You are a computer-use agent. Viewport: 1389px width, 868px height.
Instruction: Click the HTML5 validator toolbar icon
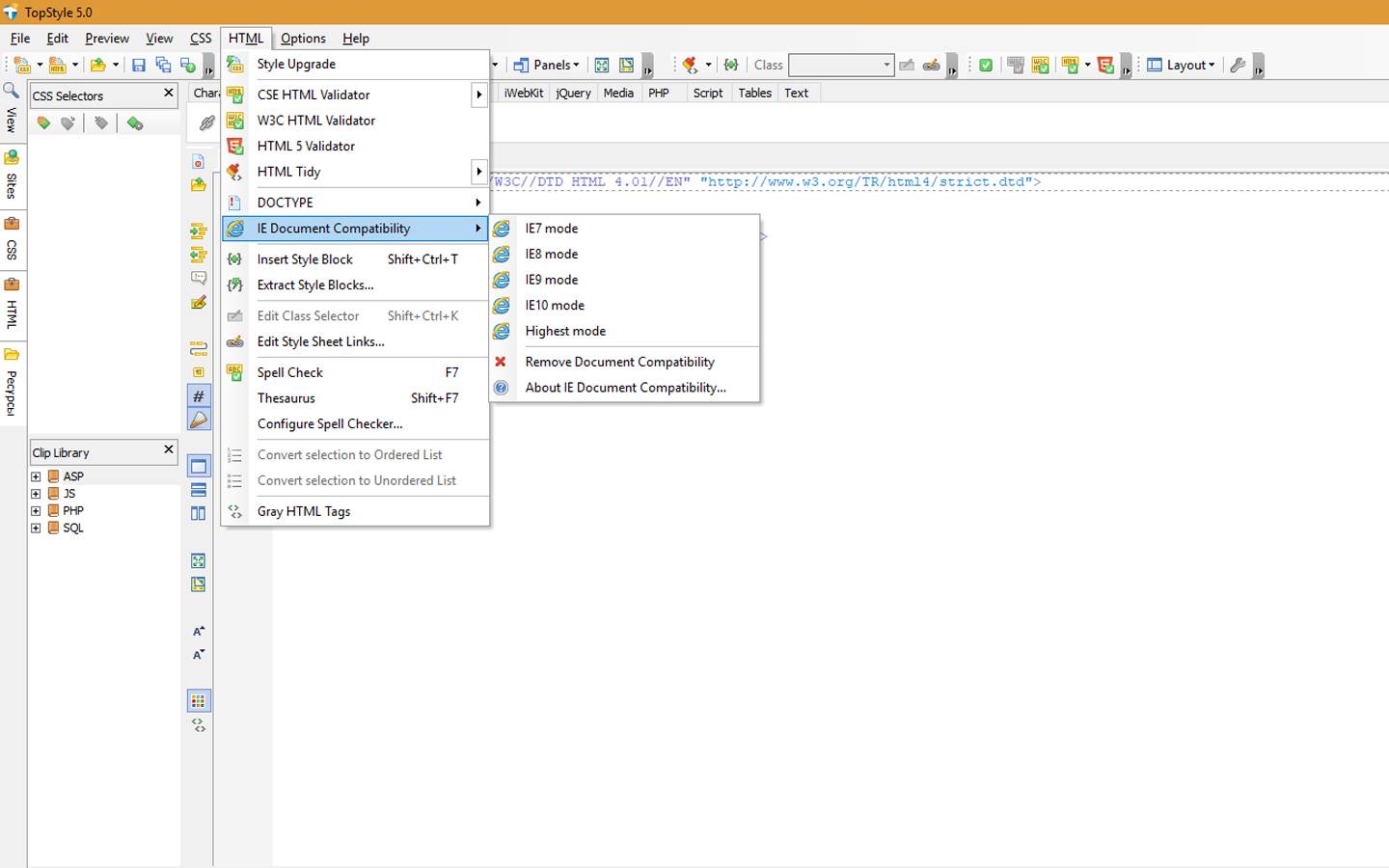coord(1106,66)
